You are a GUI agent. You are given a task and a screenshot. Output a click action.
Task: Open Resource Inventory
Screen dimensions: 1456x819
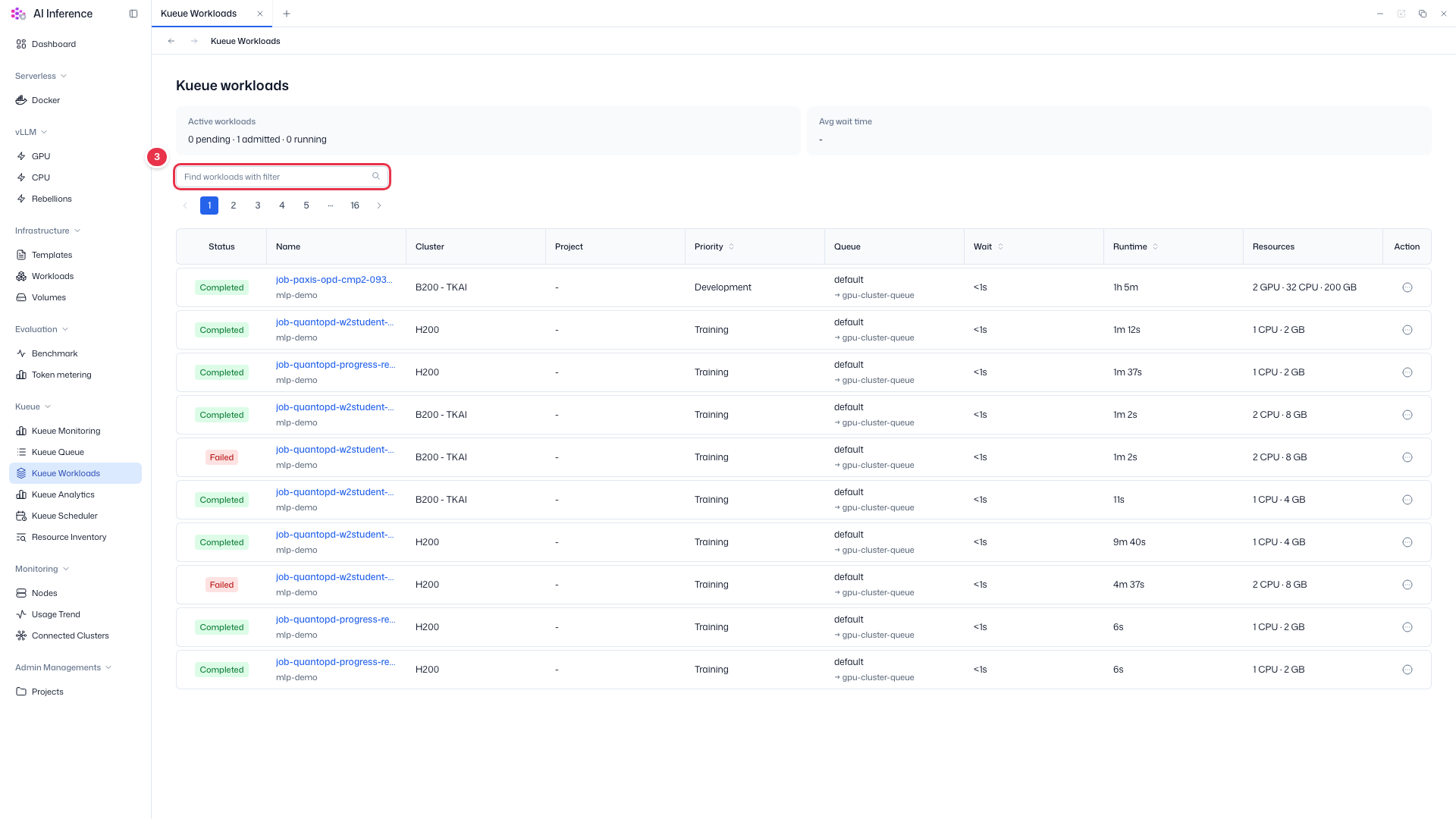tap(75, 537)
